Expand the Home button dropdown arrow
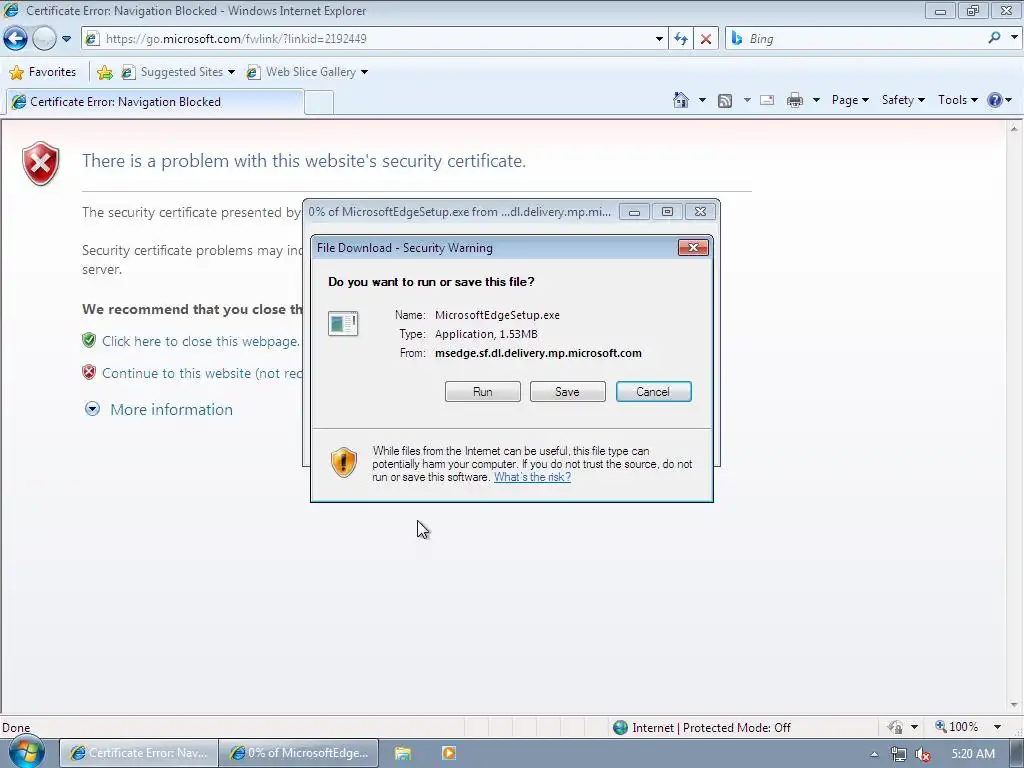Viewport: 1024px width, 768px height. pos(702,101)
